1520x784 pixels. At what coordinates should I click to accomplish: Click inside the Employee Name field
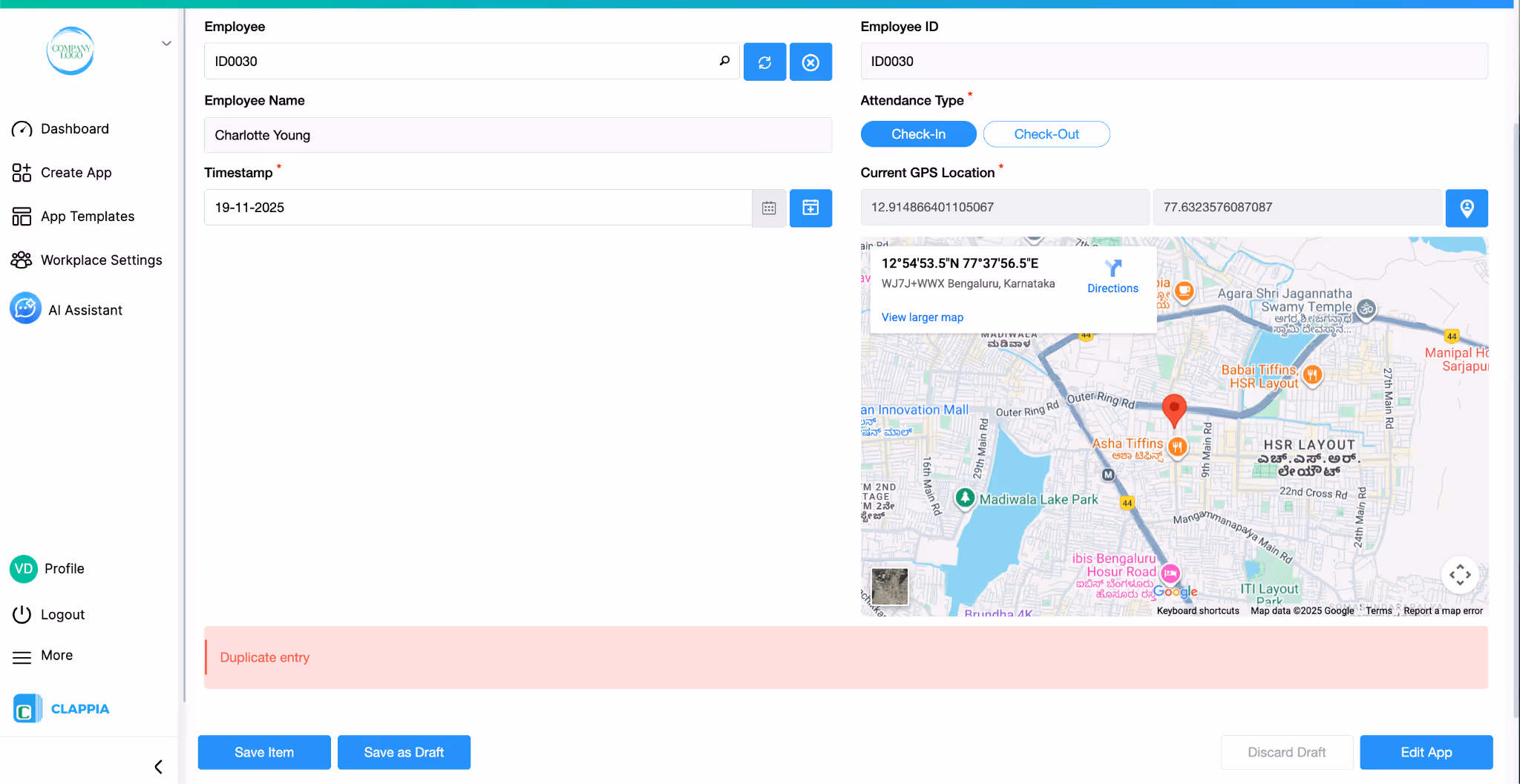(x=517, y=135)
